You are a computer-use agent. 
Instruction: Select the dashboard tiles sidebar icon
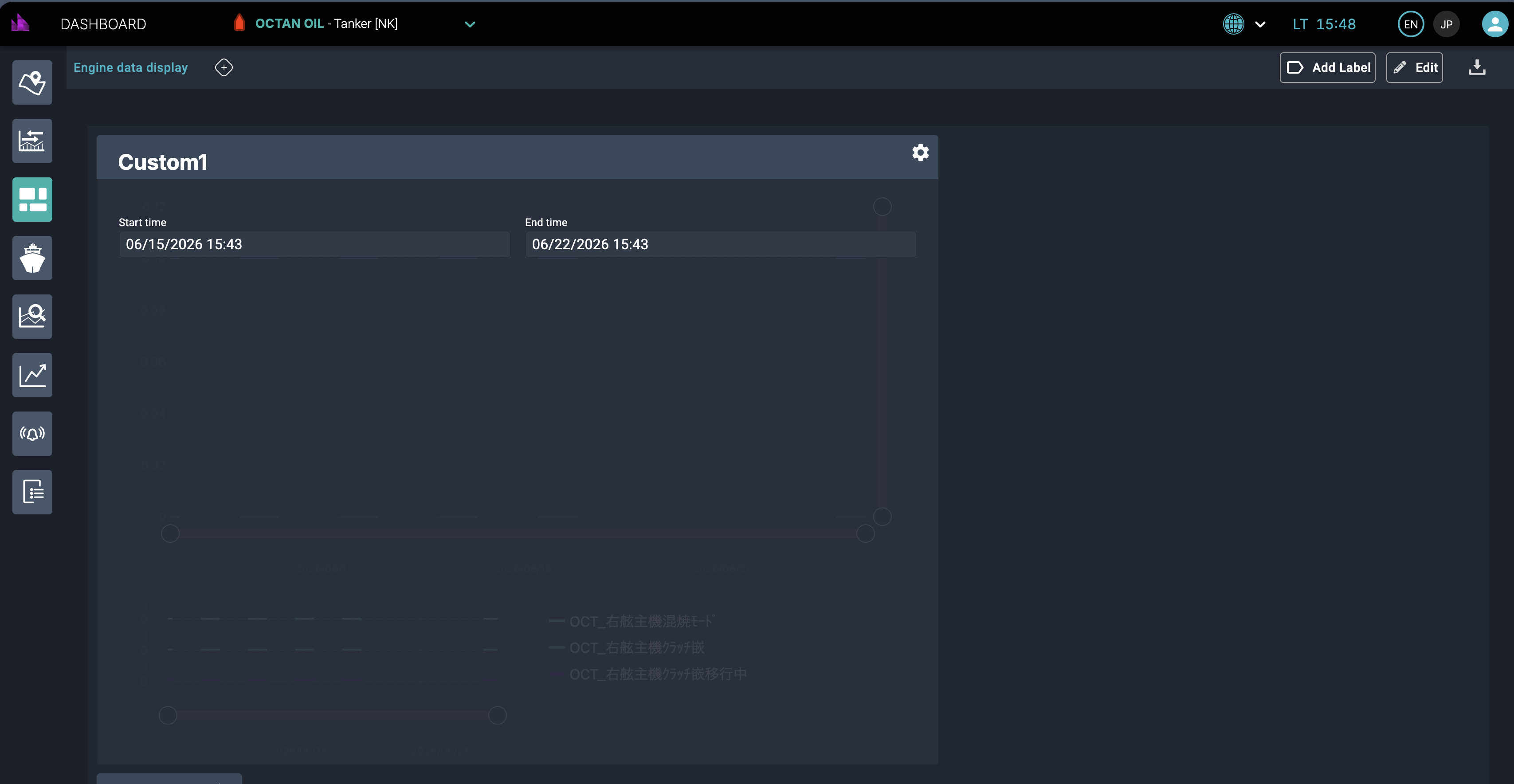click(x=32, y=199)
